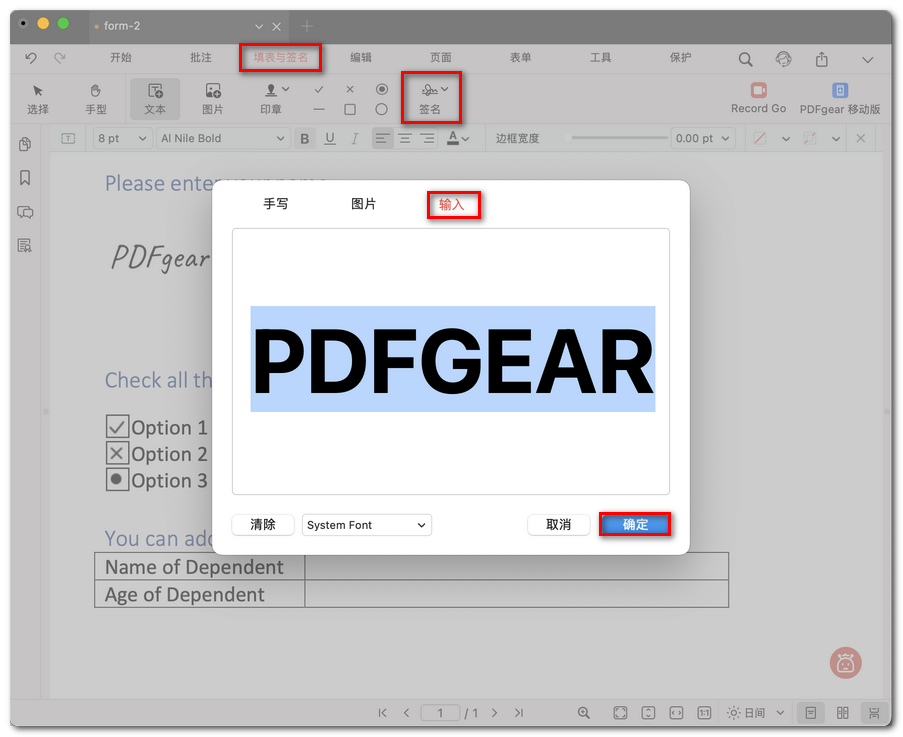Toggle bold formatting

coord(305,138)
